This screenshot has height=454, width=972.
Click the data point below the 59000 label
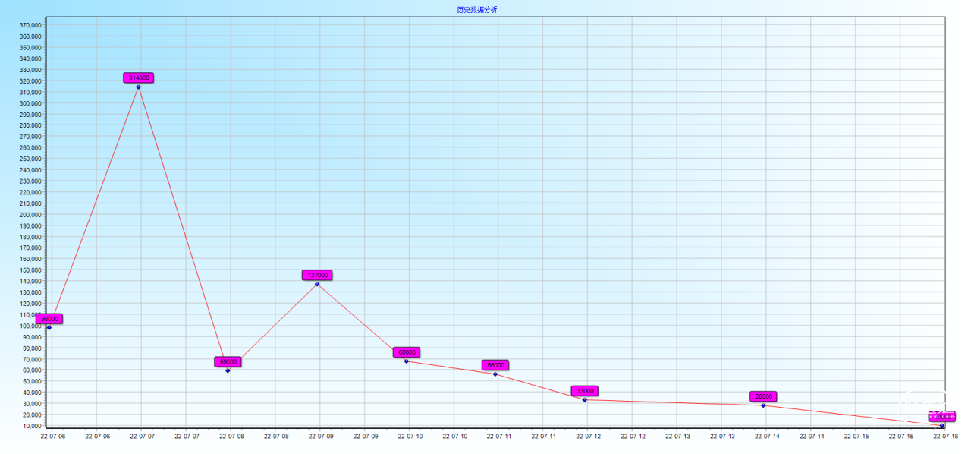pyautogui.click(x=227, y=370)
